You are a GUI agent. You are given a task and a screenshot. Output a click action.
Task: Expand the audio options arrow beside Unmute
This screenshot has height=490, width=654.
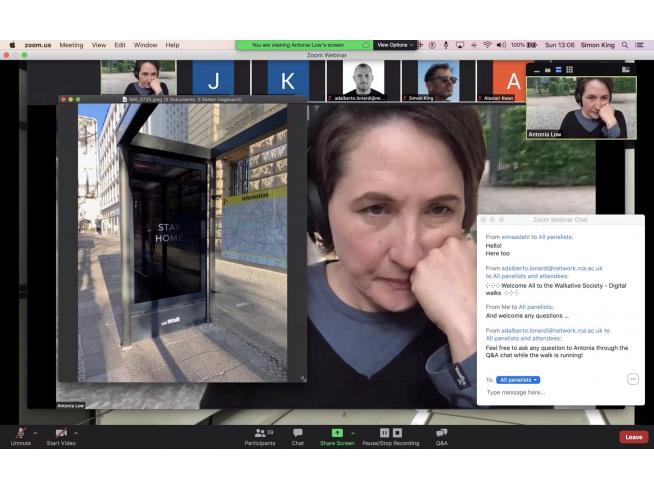35,433
